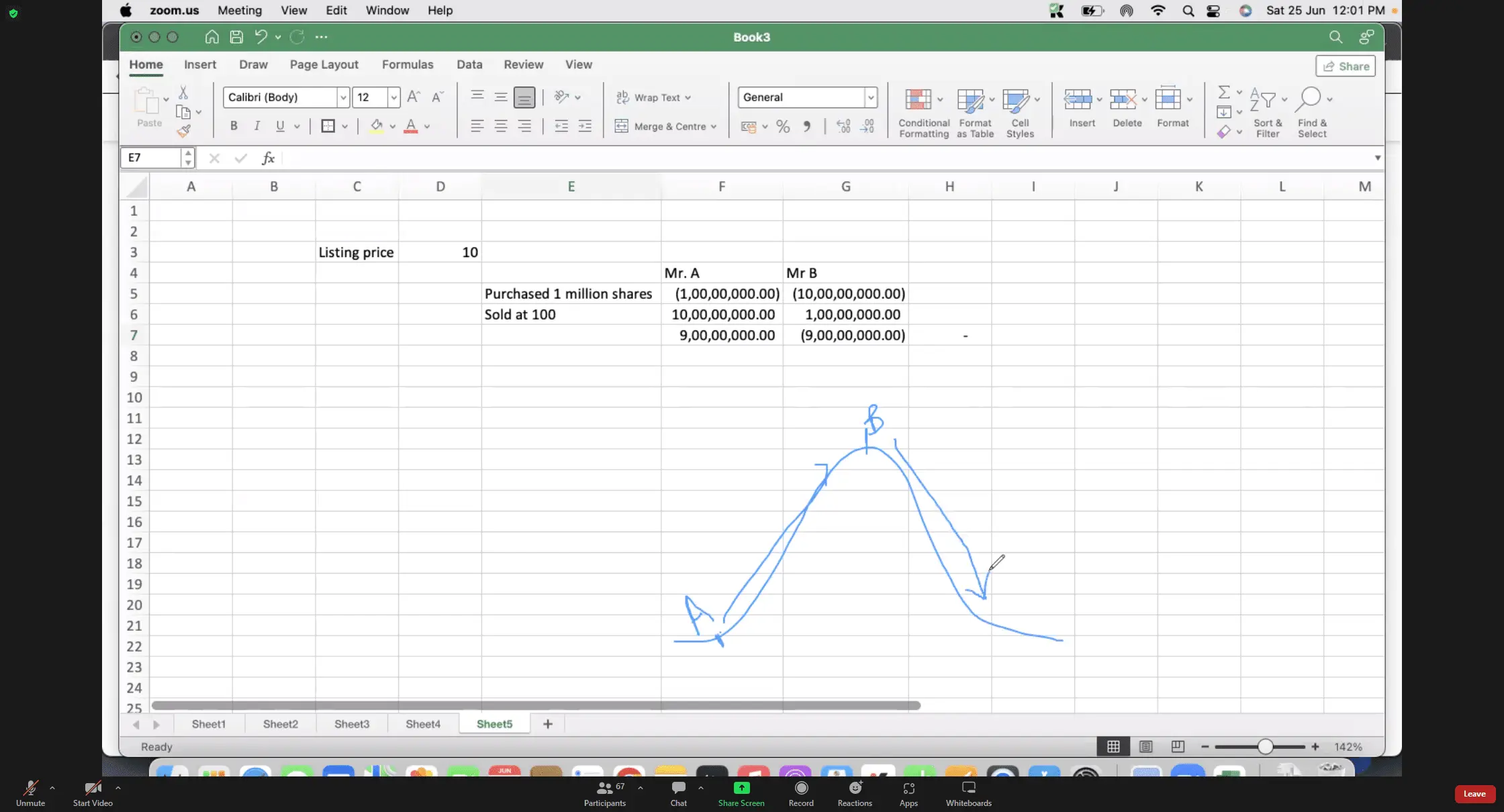Click the Format Painter brush icon
1504x812 pixels.
click(x=183, y=132)
